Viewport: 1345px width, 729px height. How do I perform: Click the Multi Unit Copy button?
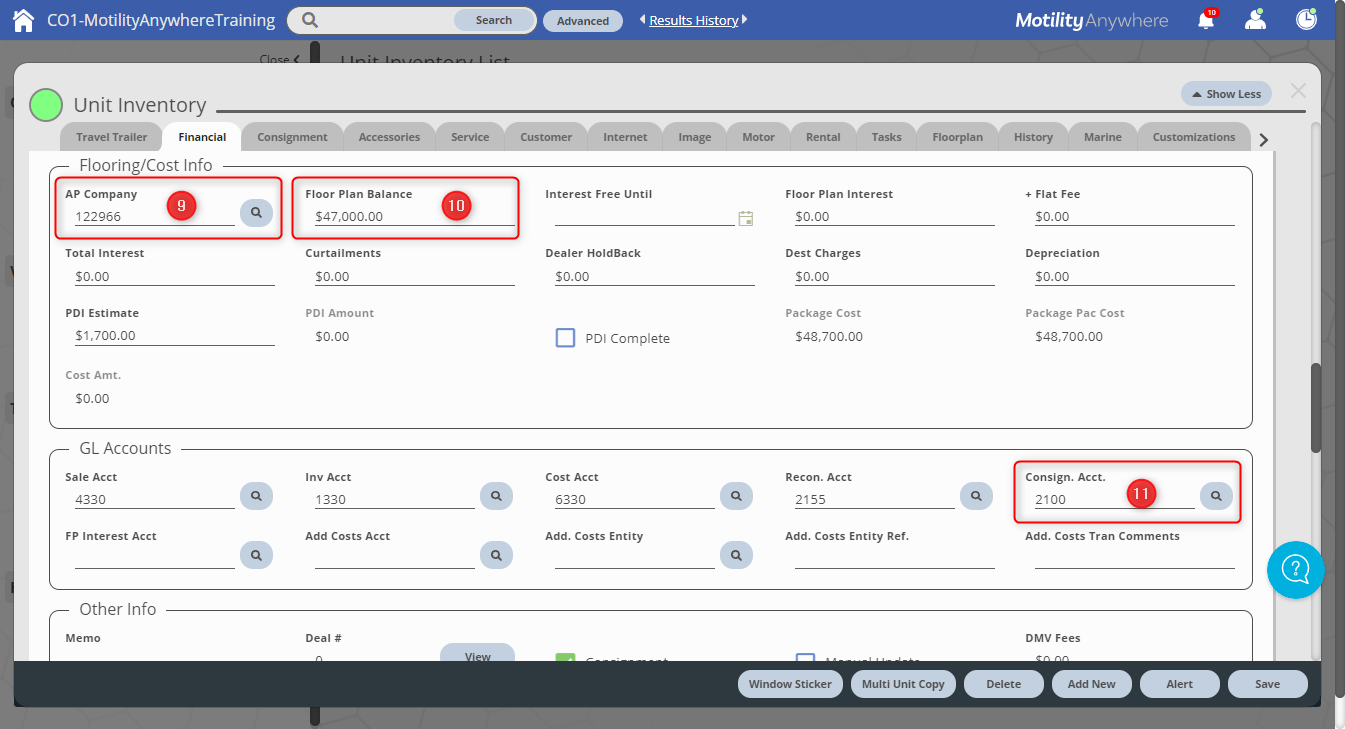tap(903, 684)
